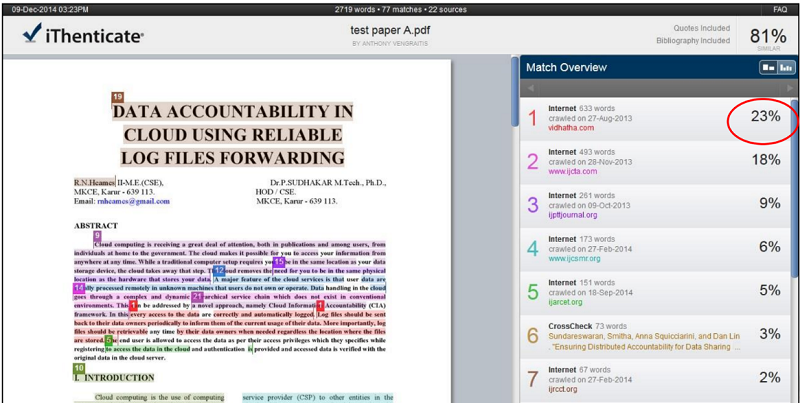Click the date 09-Dec-2014 03:23PM

click(49, 9)
